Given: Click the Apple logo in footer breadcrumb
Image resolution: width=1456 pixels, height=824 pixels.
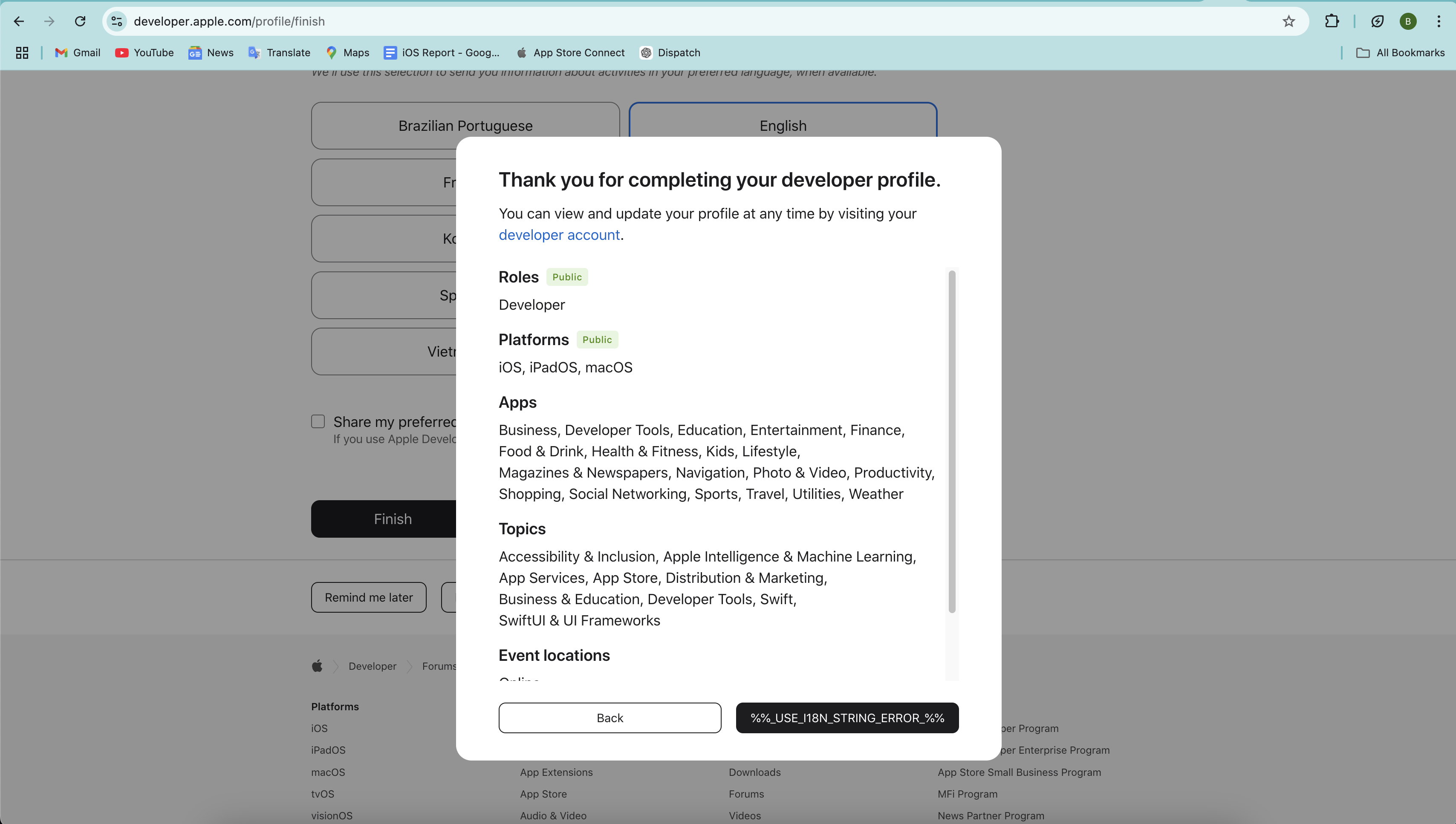Looking at the screenshot, I should point(317,666).
